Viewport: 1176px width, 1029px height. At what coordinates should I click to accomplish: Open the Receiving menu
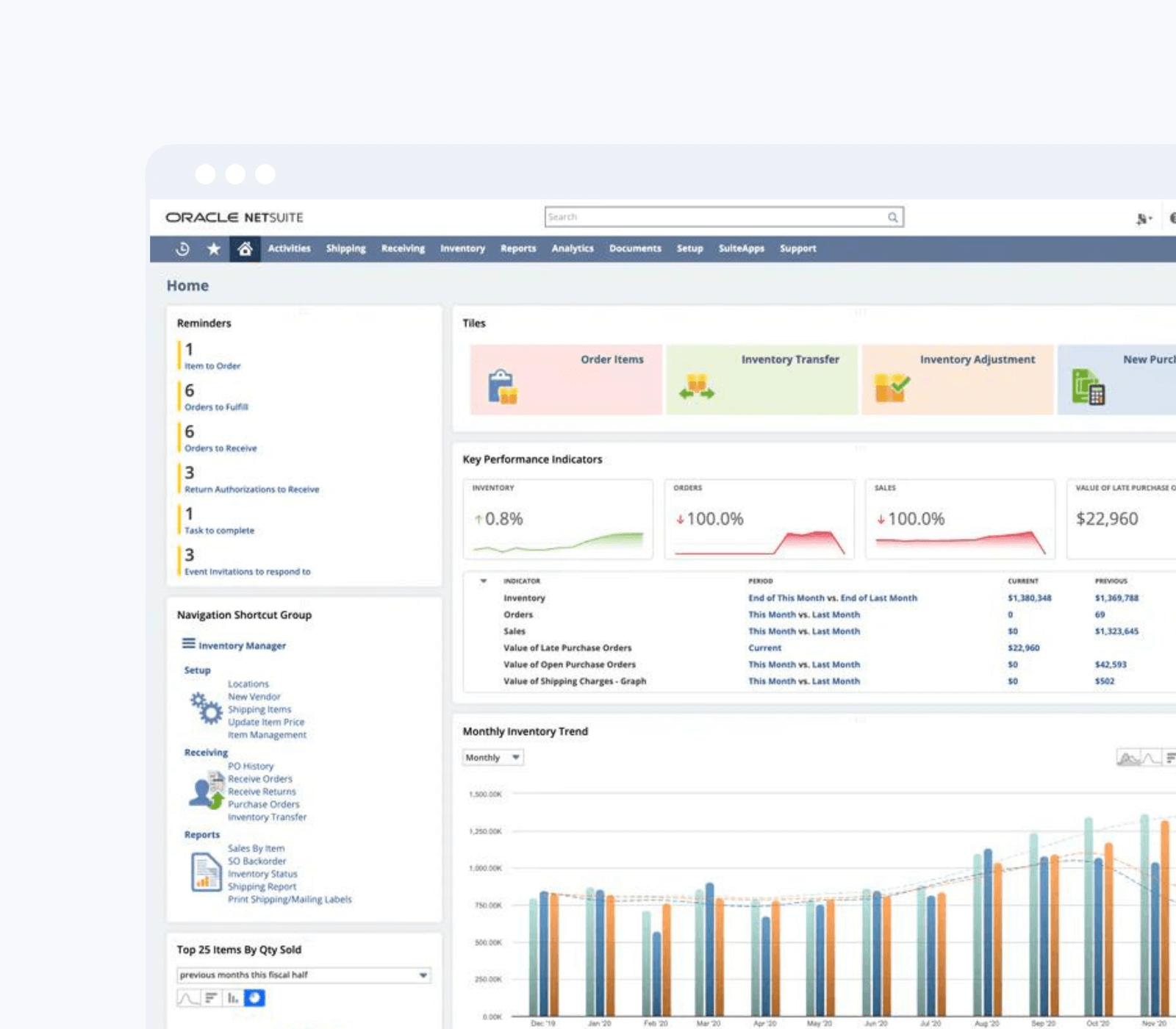[403, 249]
